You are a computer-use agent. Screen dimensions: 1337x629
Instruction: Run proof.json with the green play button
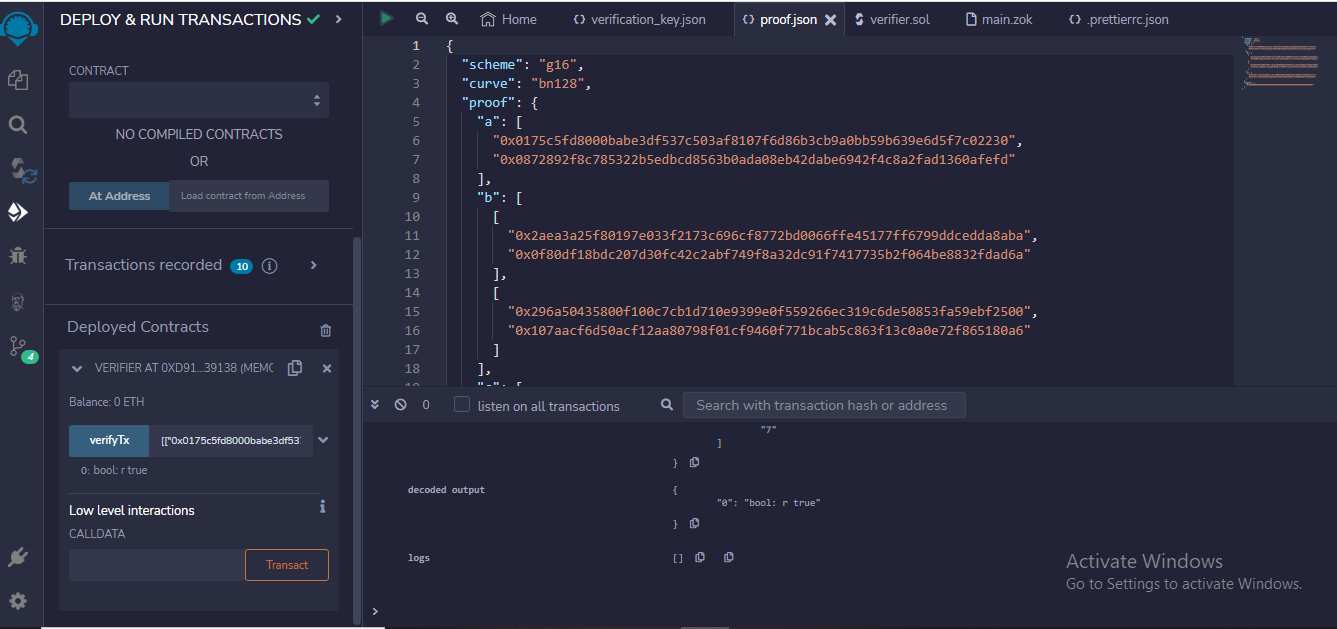386,18
